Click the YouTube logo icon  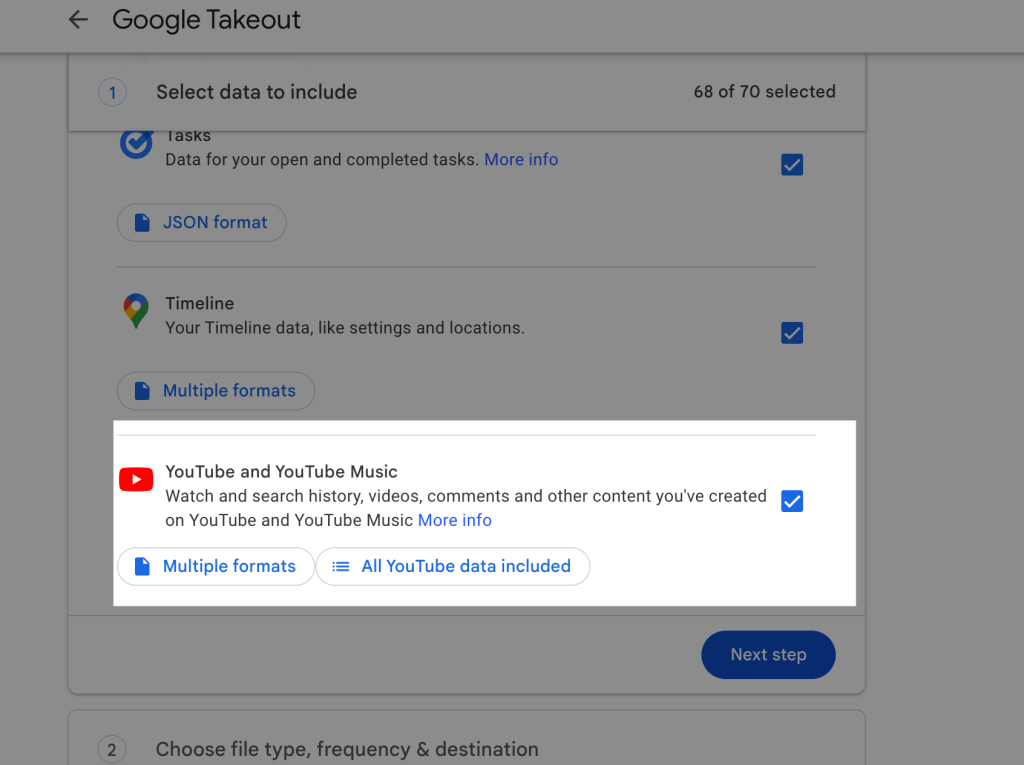(136, 479)
